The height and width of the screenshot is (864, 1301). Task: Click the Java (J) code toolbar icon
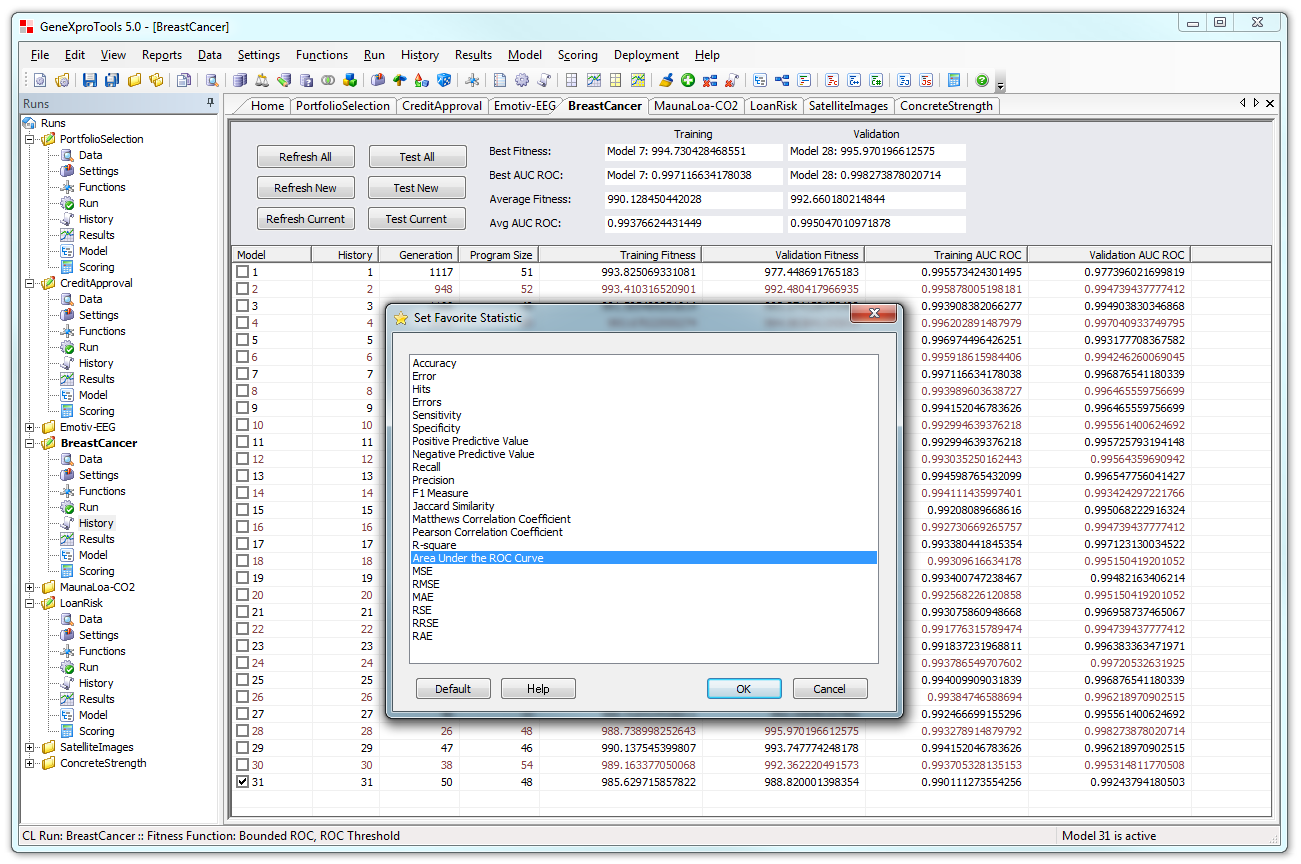pyautogui.click(x=904, y=80)
